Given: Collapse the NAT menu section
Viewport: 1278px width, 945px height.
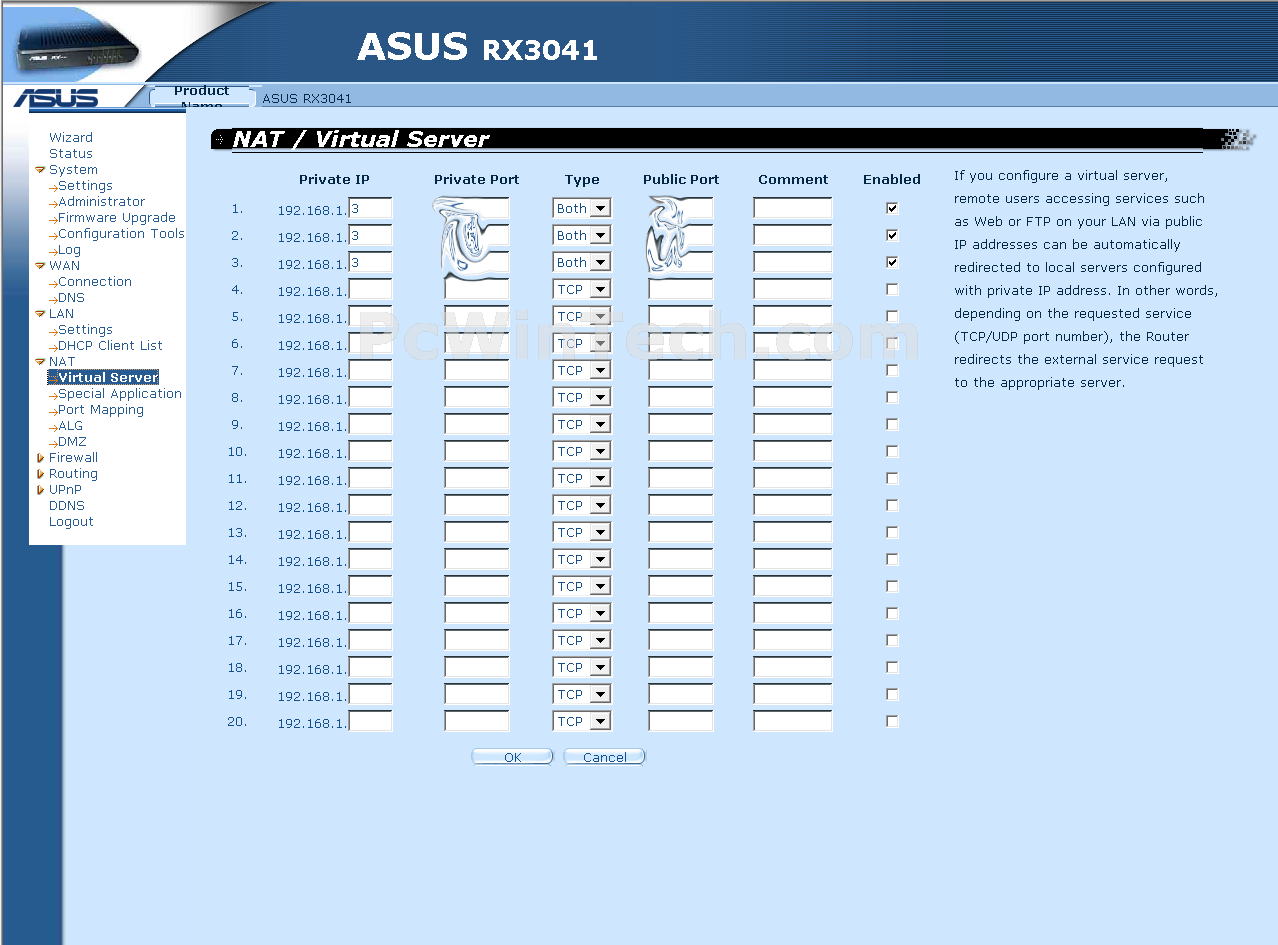Looking at the screenshot, I should [40, 362].
